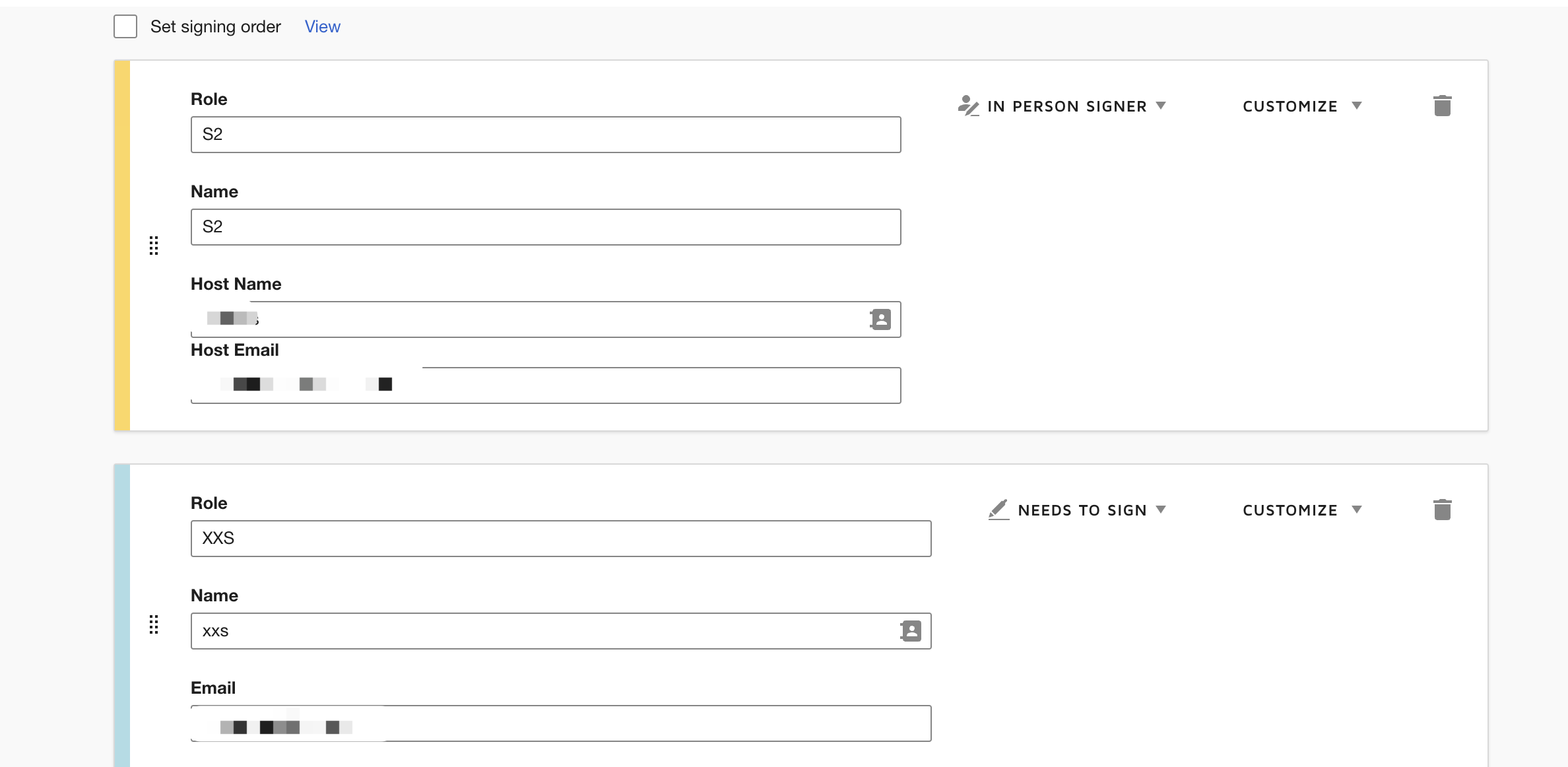
Task: Click the in-person signer pen icon
Action: click(967, 106)
